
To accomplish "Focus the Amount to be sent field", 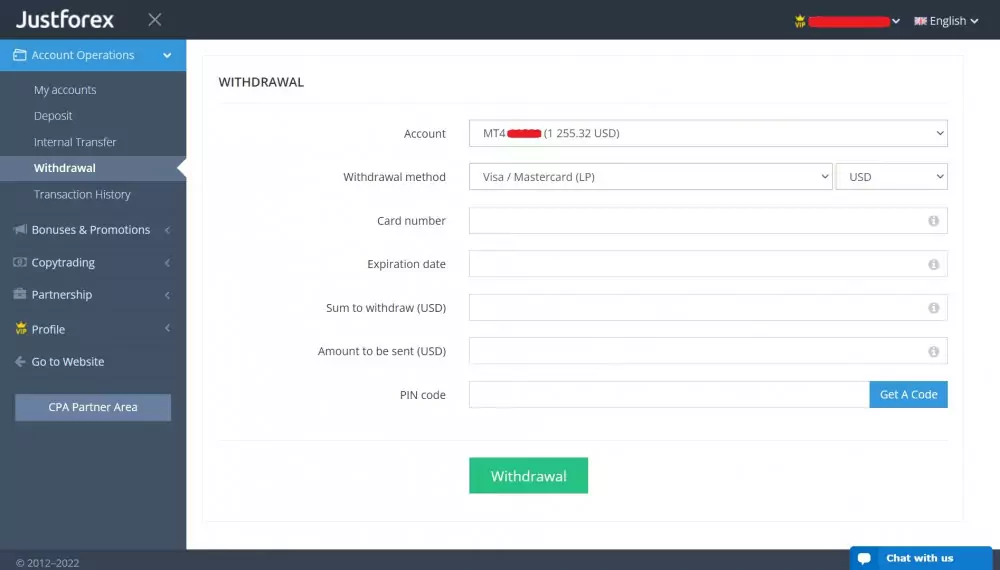I will coord(708,351).
